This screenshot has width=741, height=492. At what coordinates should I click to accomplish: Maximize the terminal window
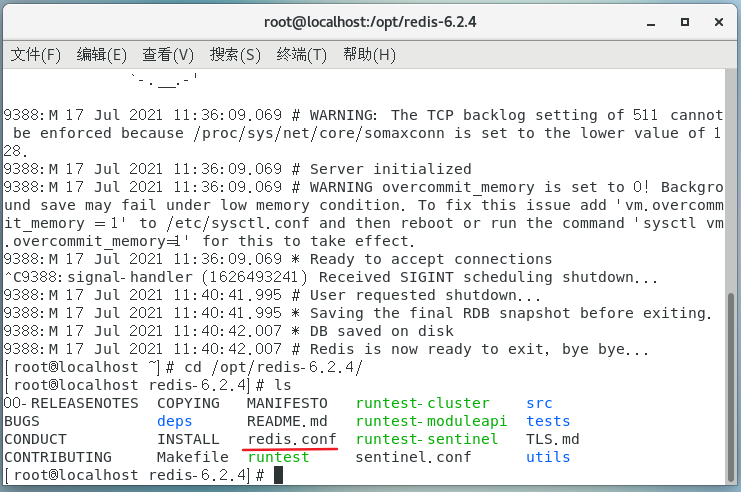[685, 22]
